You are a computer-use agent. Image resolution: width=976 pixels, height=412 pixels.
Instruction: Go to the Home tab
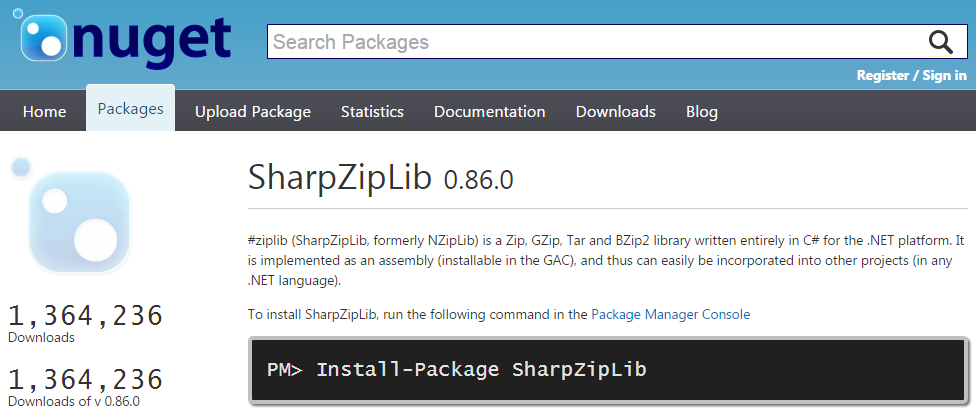pos(44,112)
